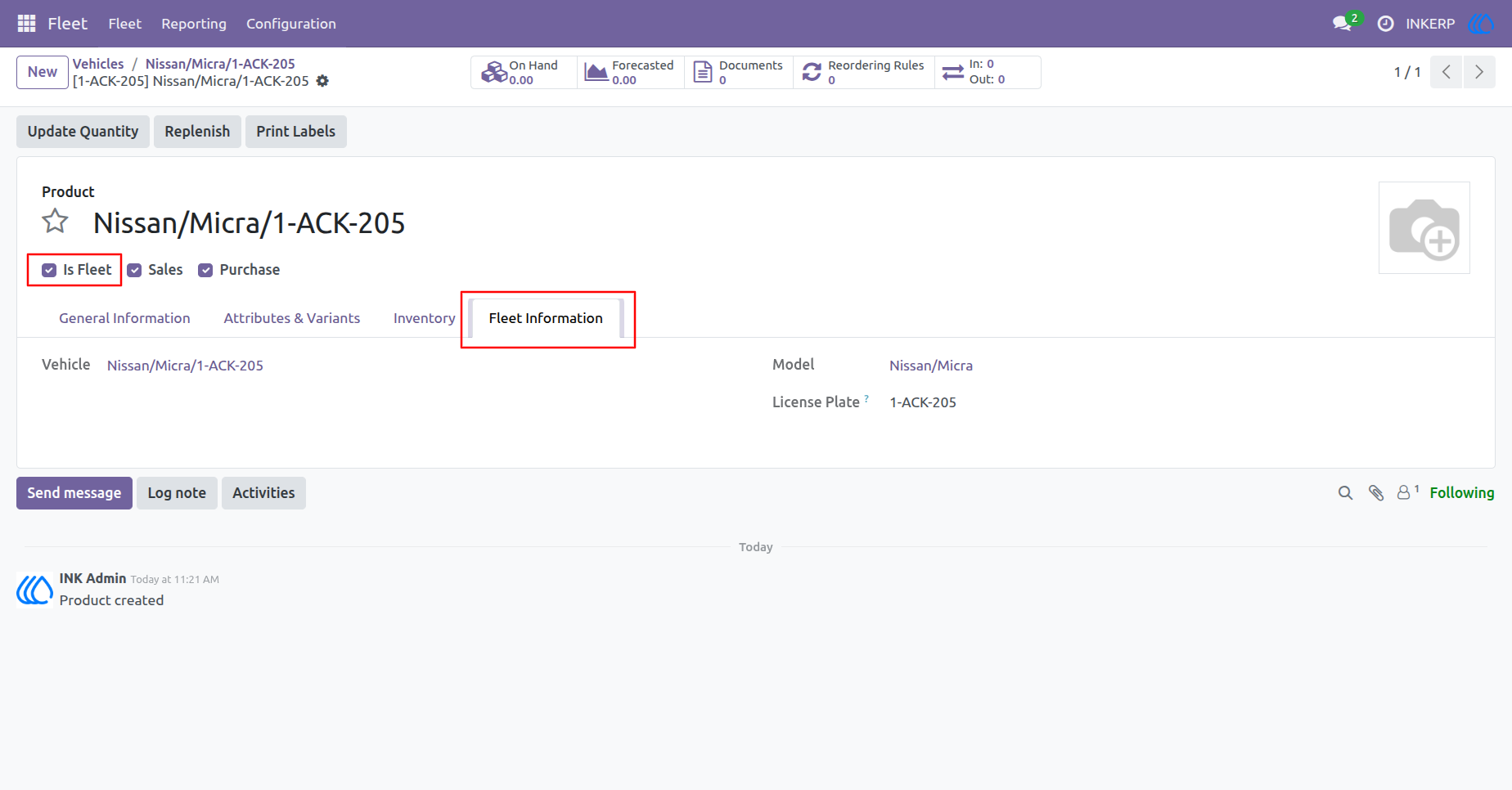Open the Nissan/Micra model link

point(931,366)
